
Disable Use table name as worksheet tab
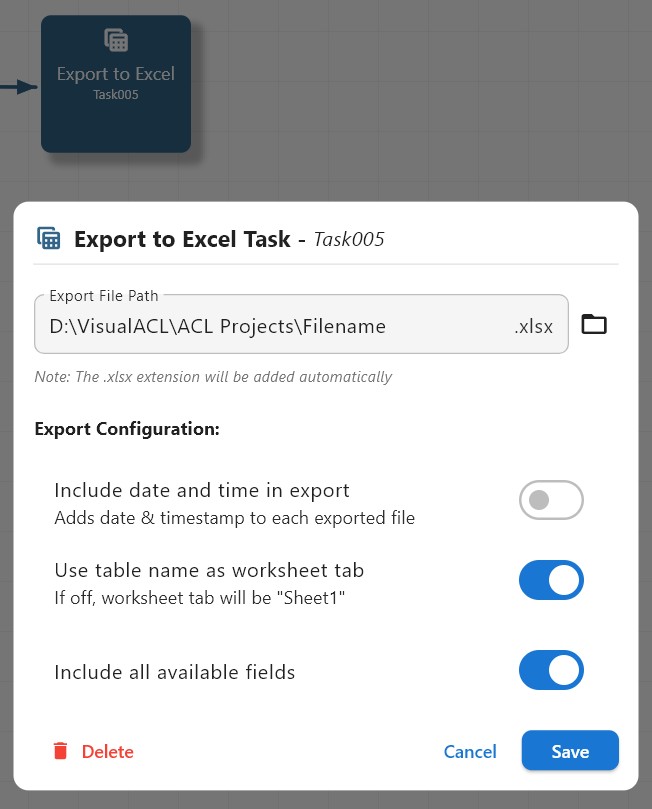(x=551, y=580)
